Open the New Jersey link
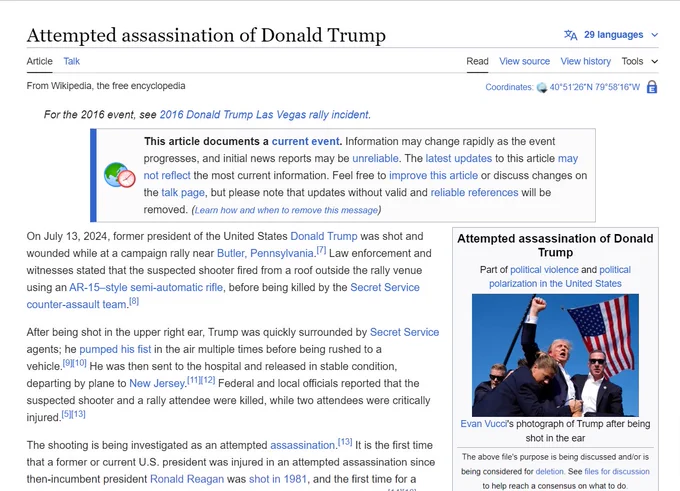The image size is (680, 491). tap(157, 383)
